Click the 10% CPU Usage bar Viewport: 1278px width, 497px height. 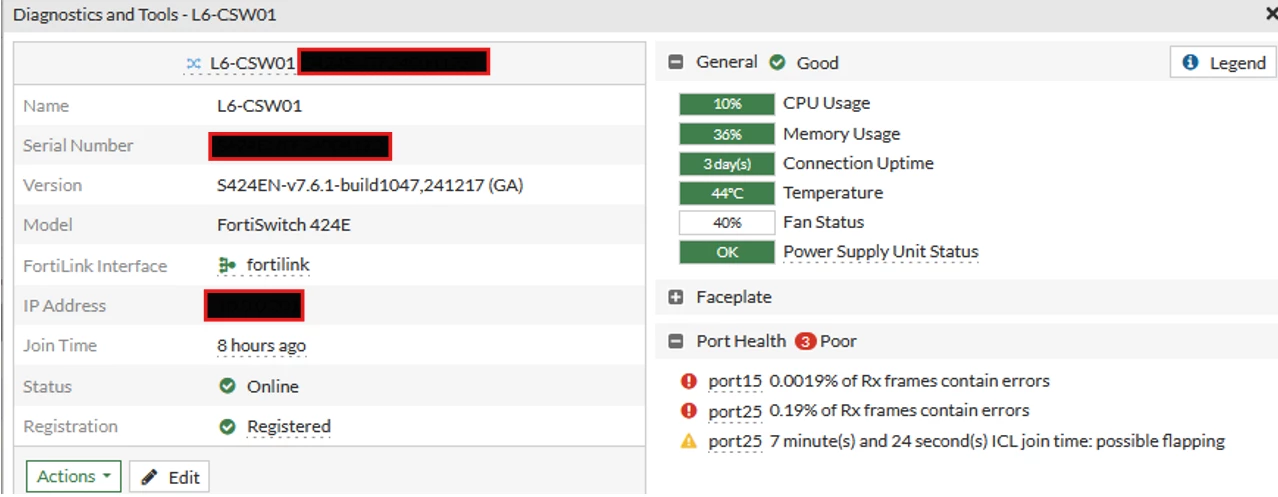(x=727, y=104)
